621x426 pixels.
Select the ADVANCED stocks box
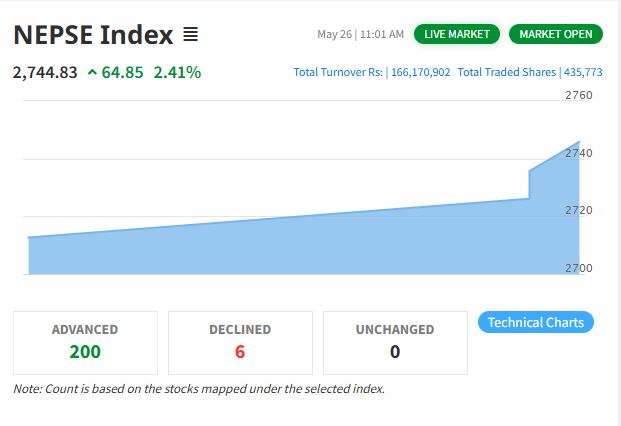point(86,343)
